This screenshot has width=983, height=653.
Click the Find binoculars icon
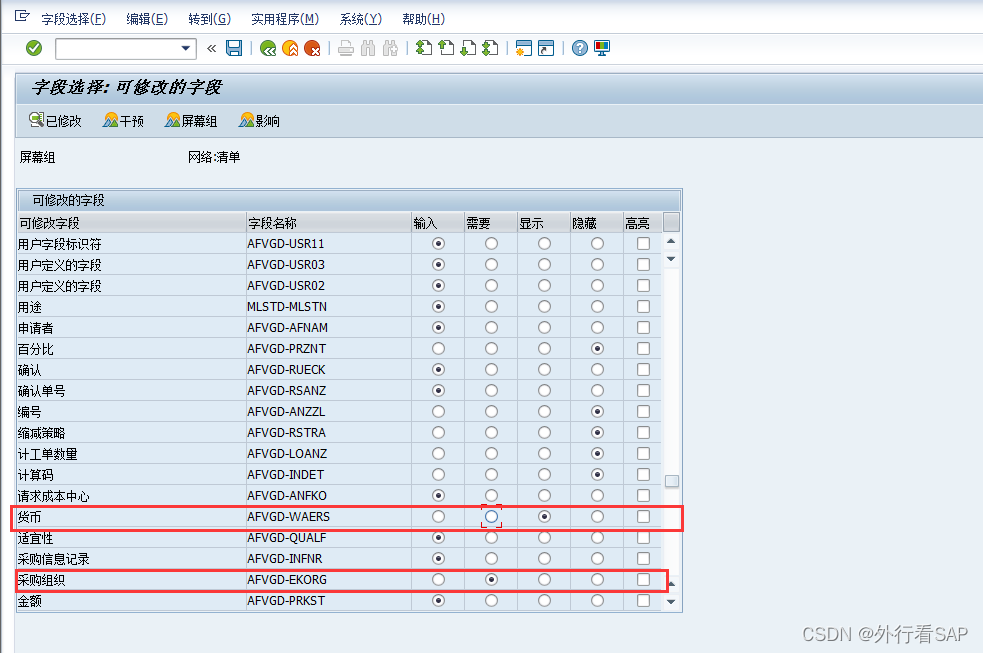[368, 48]
